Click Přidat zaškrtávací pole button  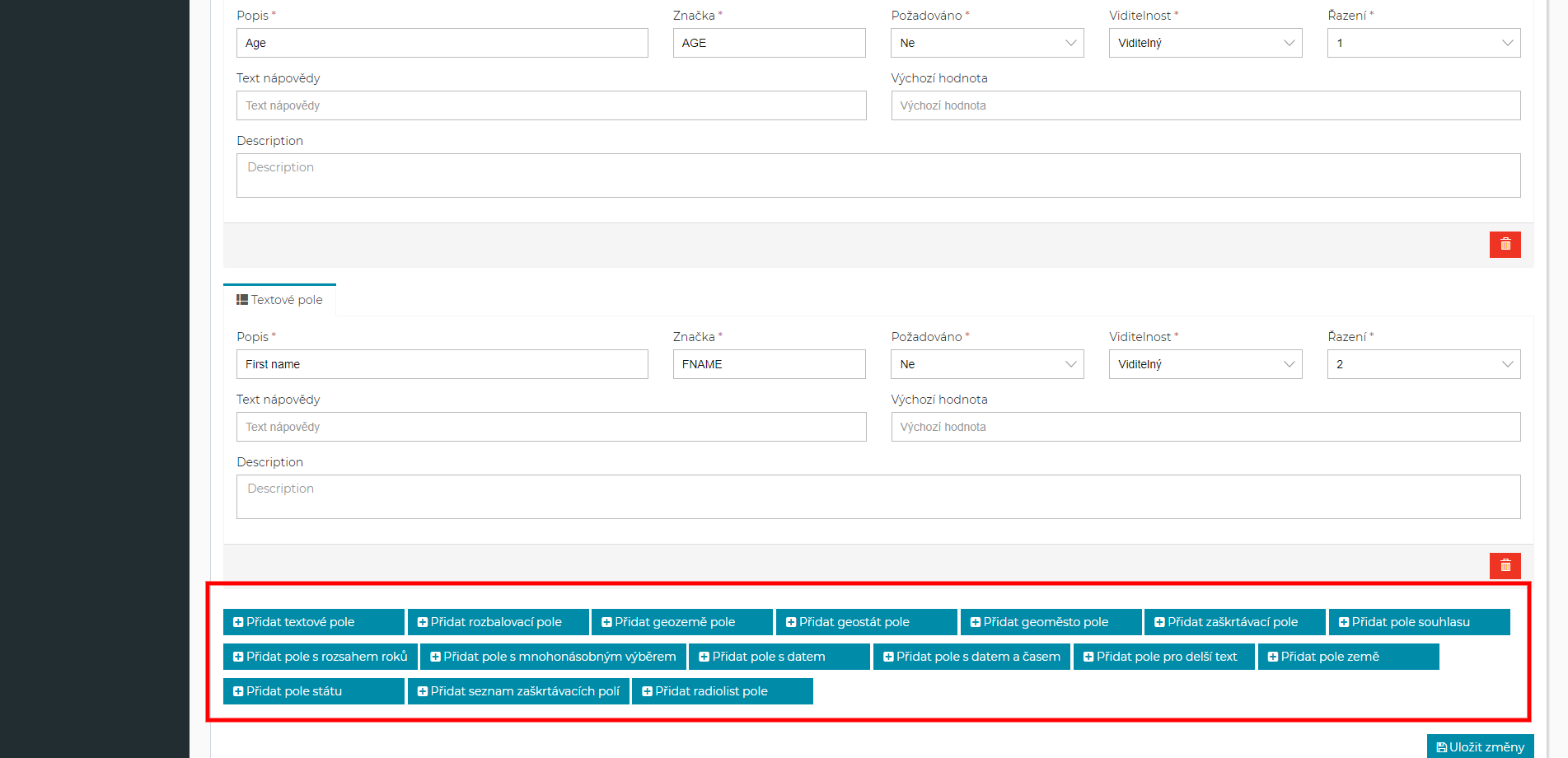pos(1235,622)
